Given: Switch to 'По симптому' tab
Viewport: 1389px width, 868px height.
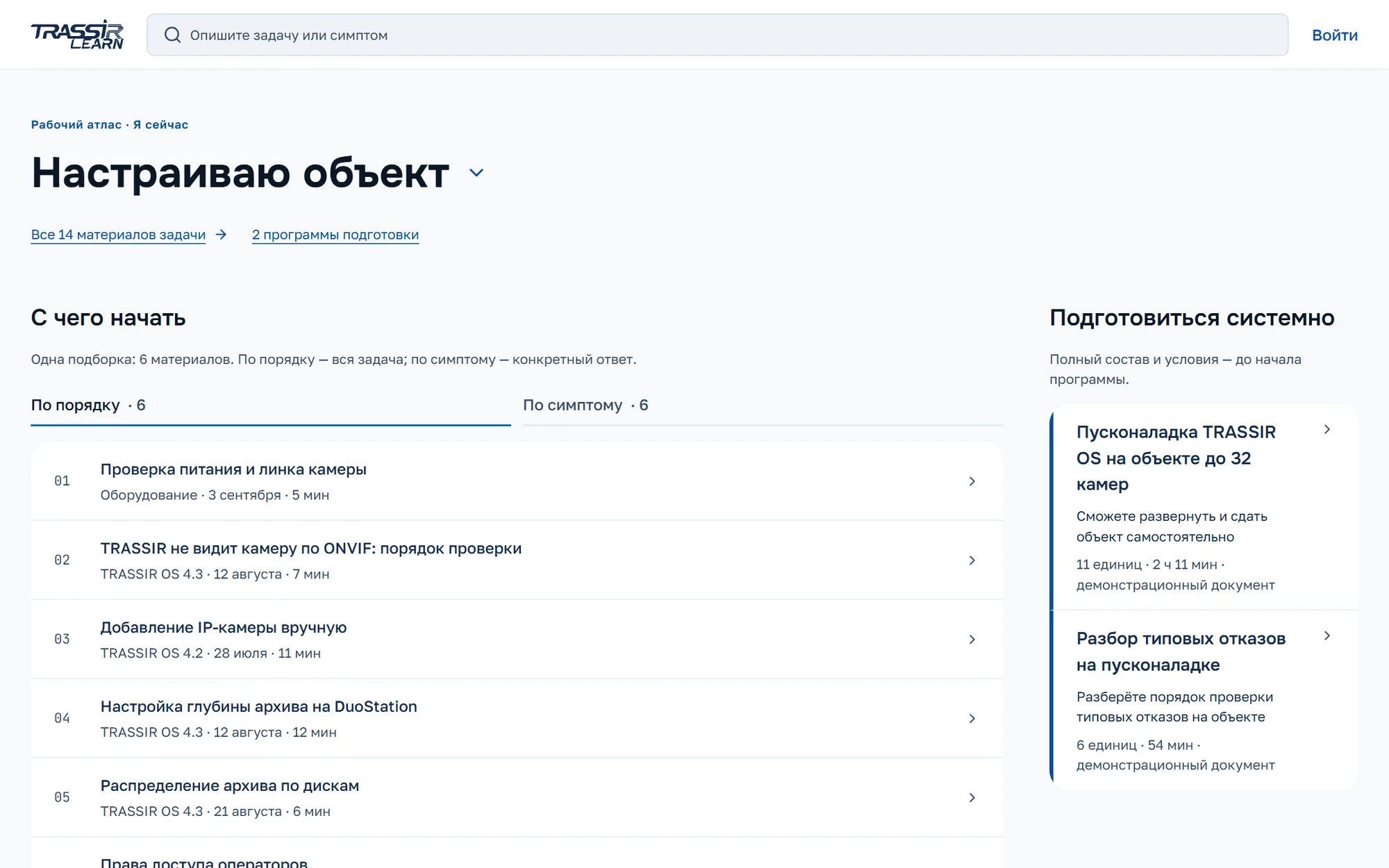Looking at the screenshot, I should click(x=763, y=406).
